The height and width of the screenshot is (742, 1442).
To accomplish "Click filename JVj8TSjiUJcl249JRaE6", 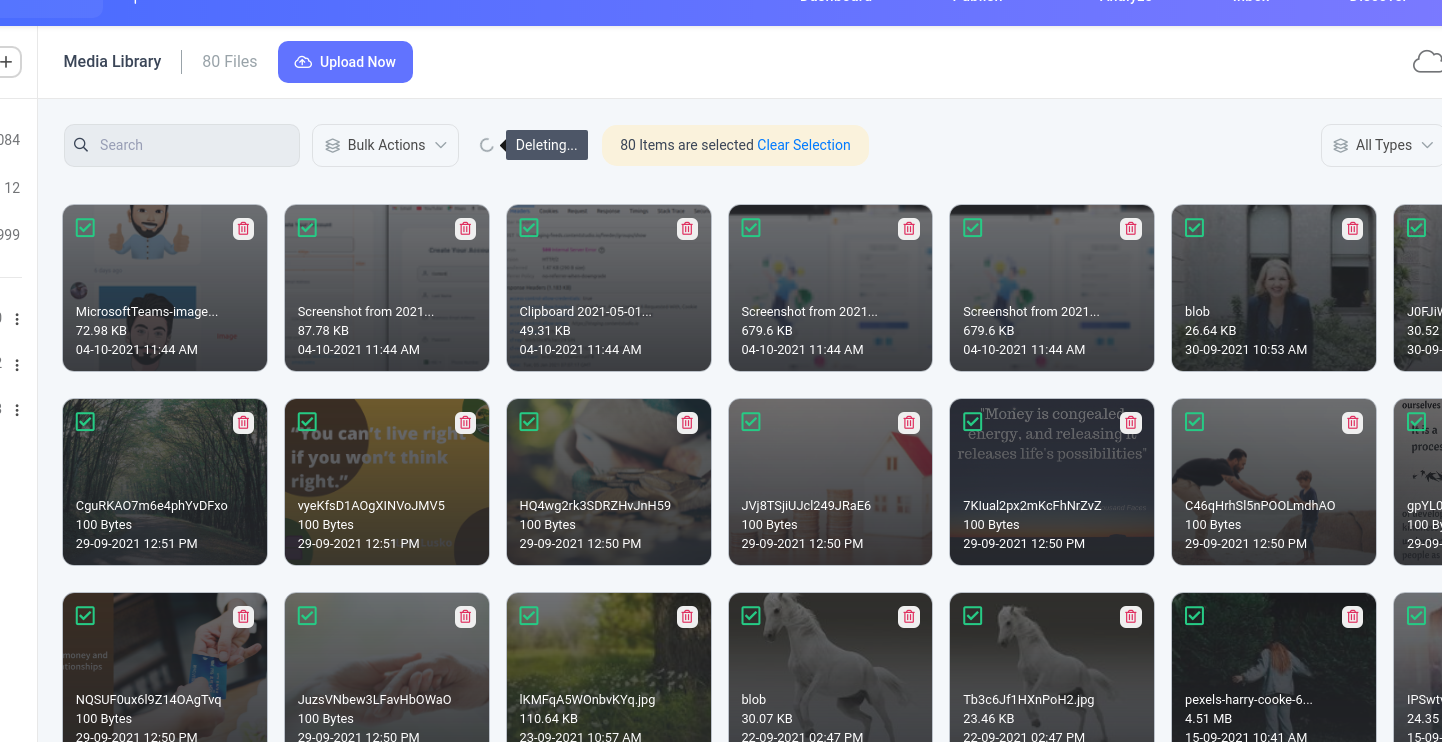I will [x=806, y=506].
